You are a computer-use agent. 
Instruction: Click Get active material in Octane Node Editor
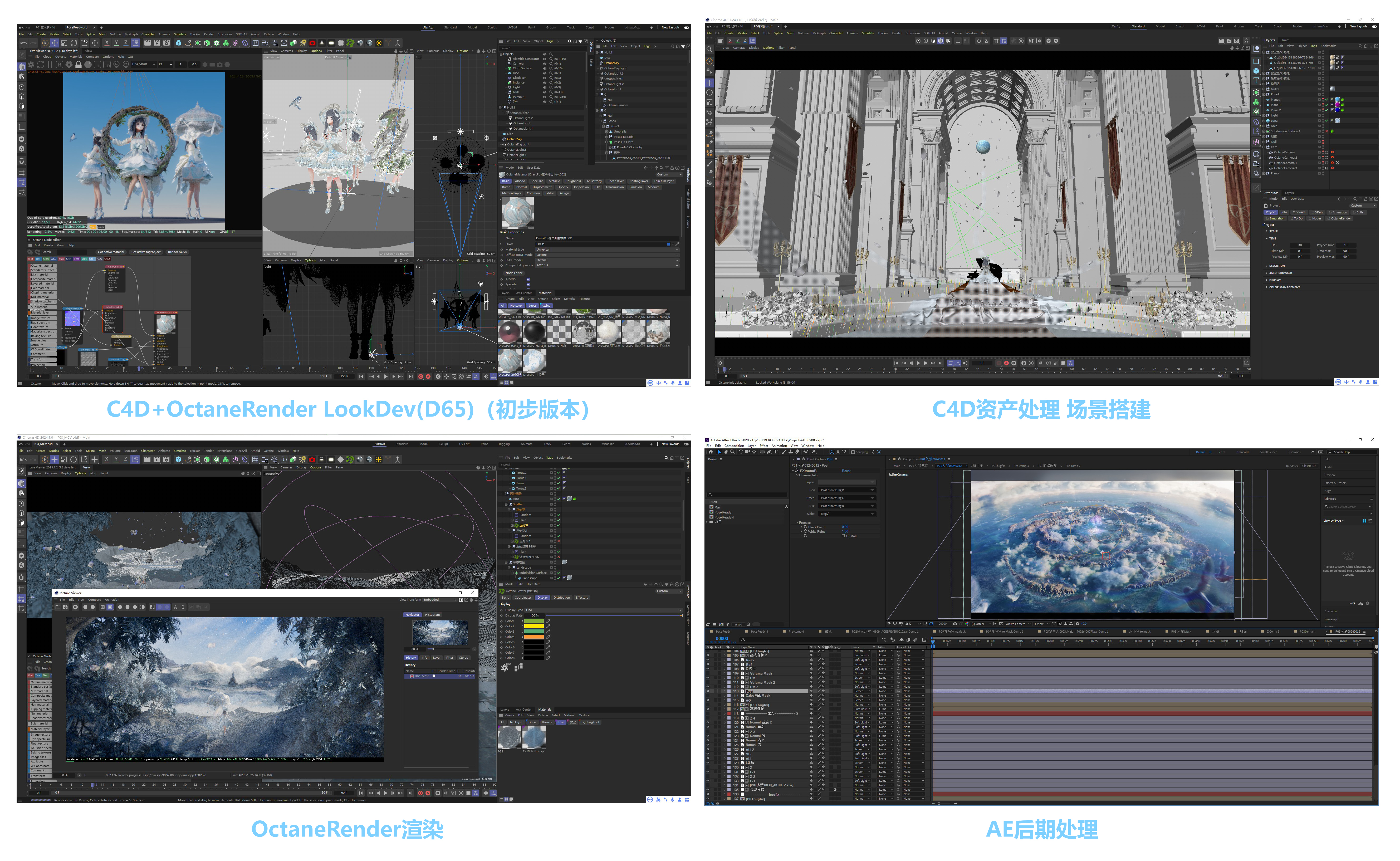point(111,252)
